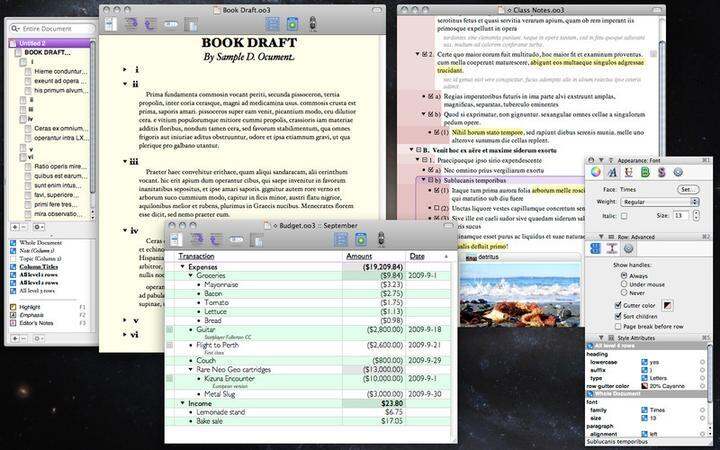Click the column icon in Budget toolbar
Image resolution: width=720 pixels, height=450 pixels.
[256, 240]
